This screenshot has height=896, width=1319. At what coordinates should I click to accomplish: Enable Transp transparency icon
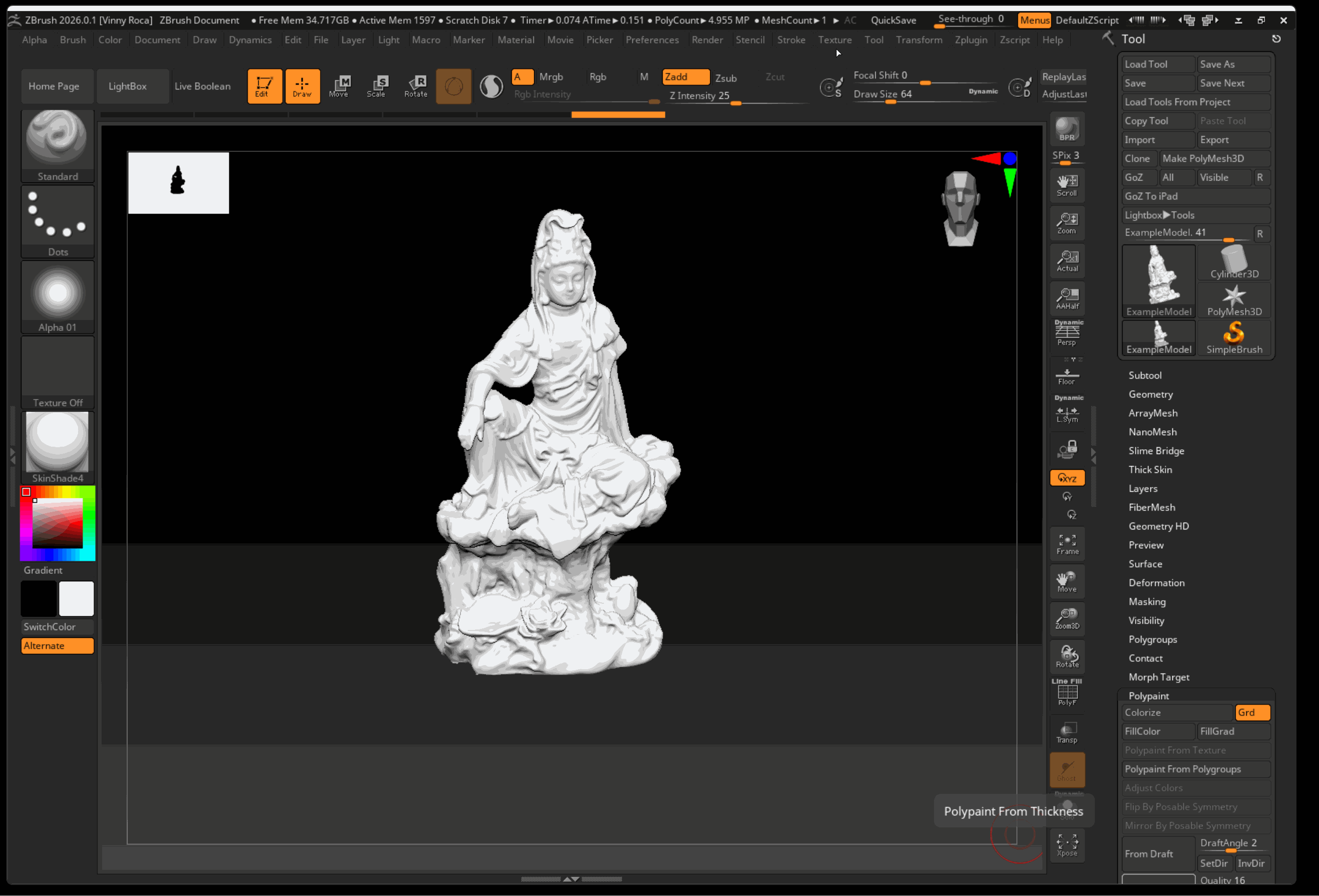tap(1067, 732)
